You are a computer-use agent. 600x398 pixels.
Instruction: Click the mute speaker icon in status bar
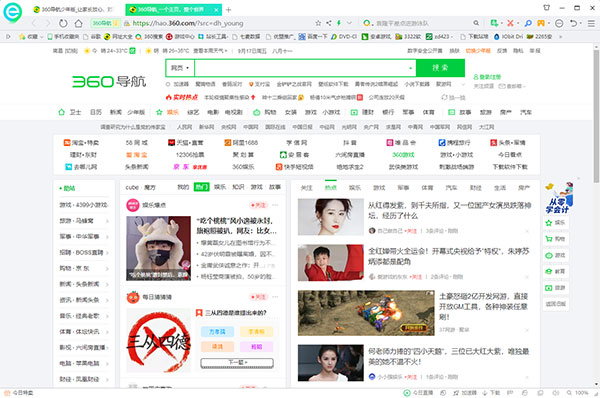pos(555,393)
